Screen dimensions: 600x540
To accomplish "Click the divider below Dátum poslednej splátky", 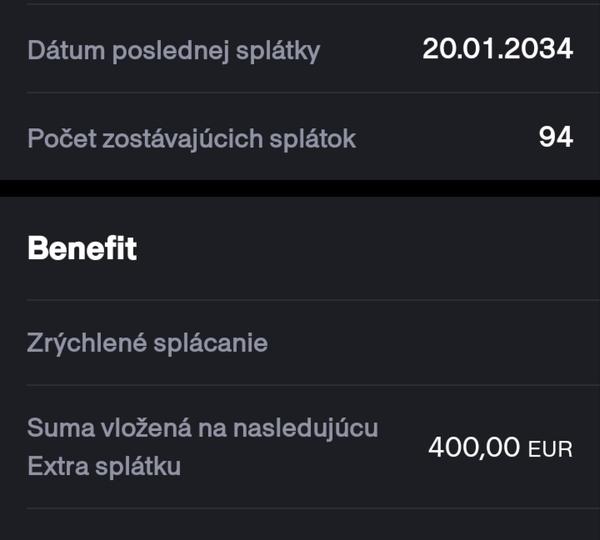I will (x=300, y=93).
